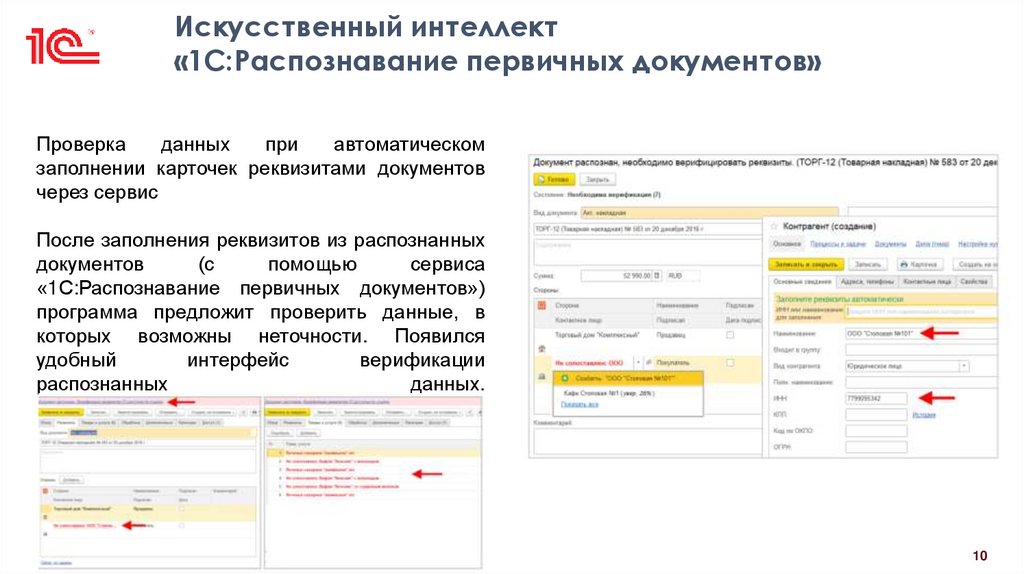Click the Записать button in Контрагент
Screen dimensions: 1024x574
[x=868, y=264]
